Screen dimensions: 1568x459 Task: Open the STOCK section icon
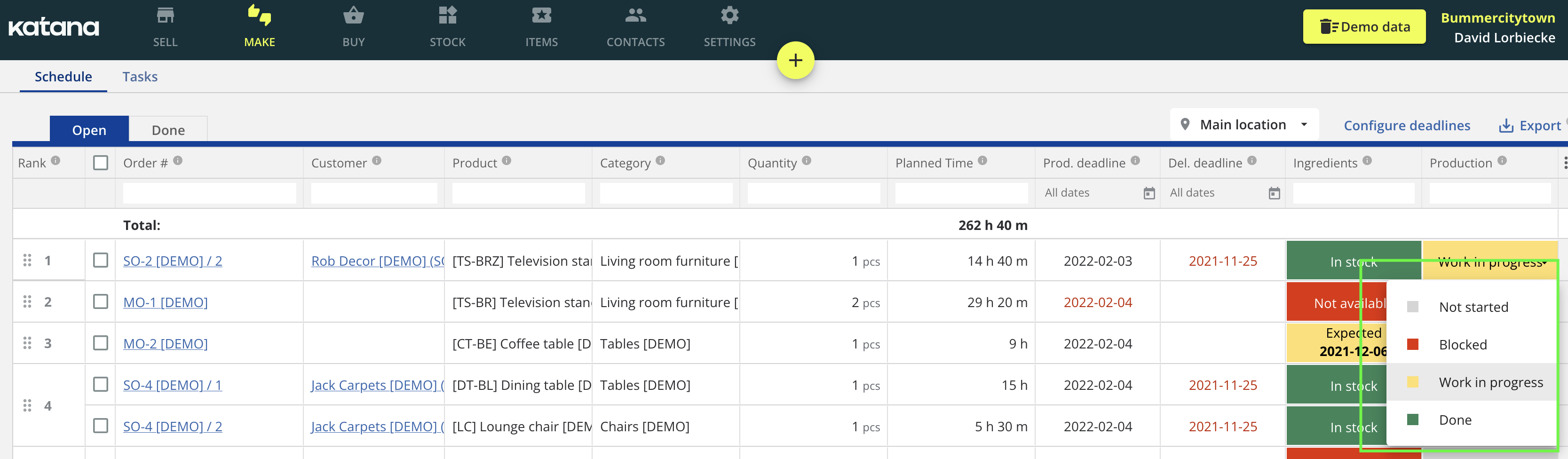pyautogui.click(x=447, y=15)
